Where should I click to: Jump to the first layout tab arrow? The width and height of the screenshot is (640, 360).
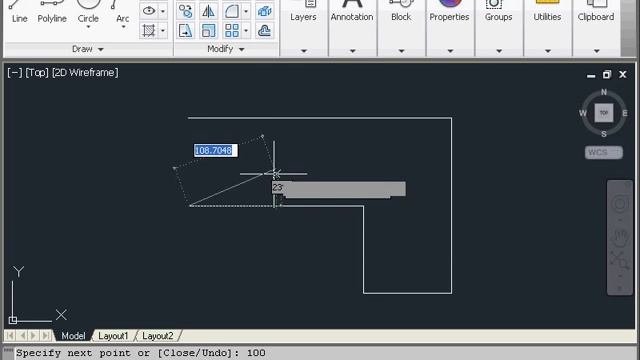(x=10, y=336)
